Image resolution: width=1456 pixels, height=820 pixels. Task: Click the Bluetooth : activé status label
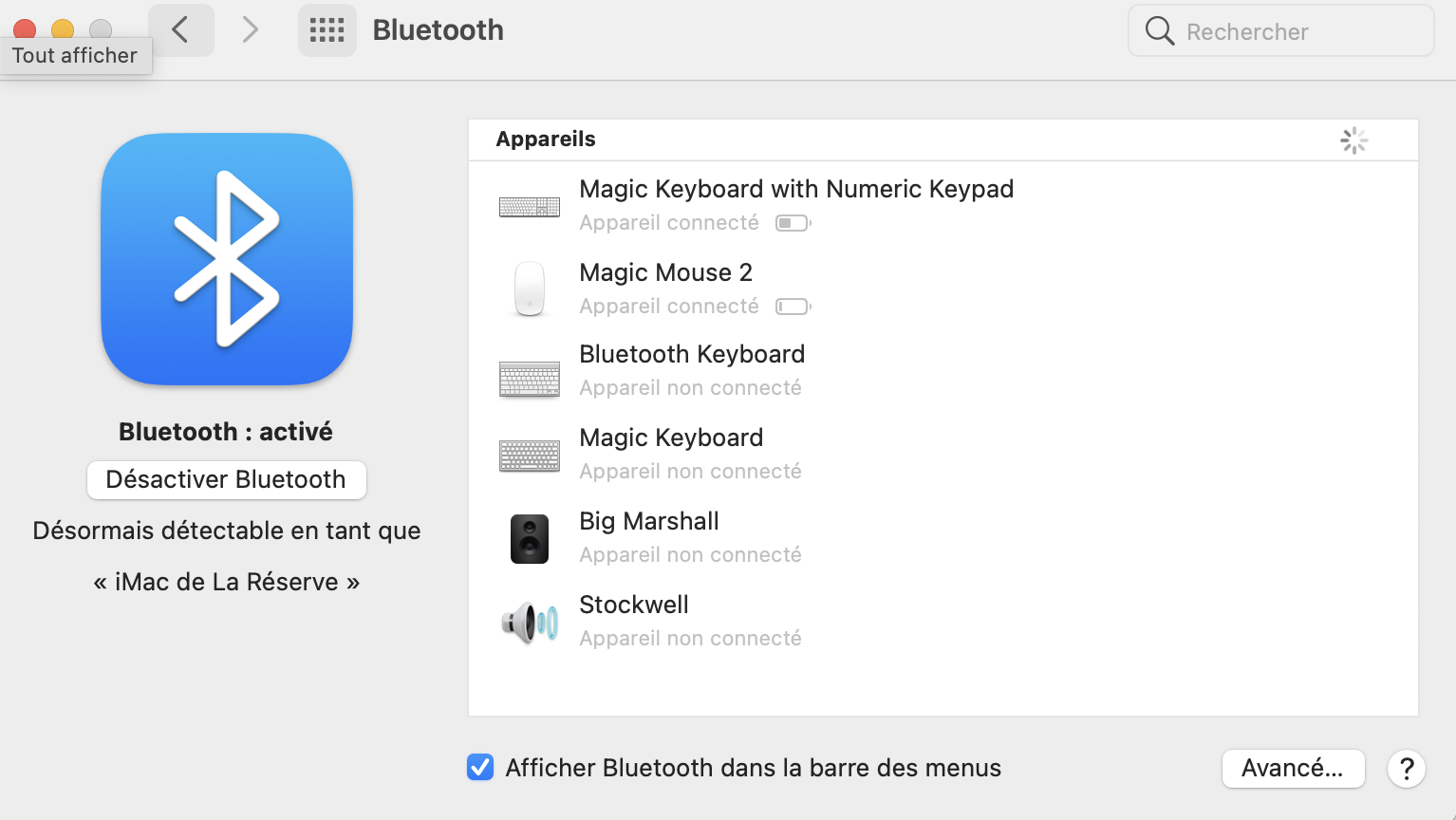click(x=226, y=432)
